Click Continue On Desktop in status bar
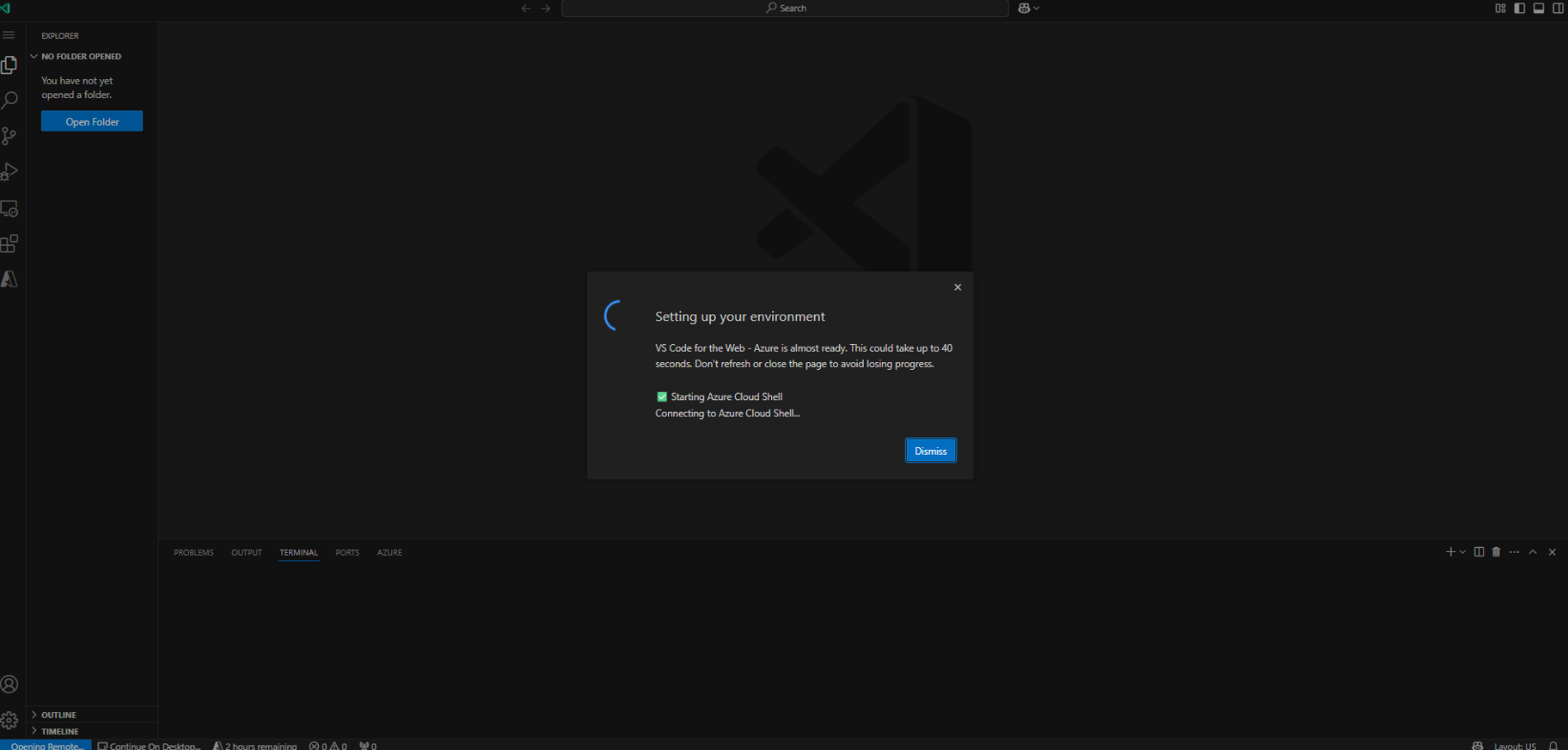Screen dimensions: 1568x750 tap(150, 745)
